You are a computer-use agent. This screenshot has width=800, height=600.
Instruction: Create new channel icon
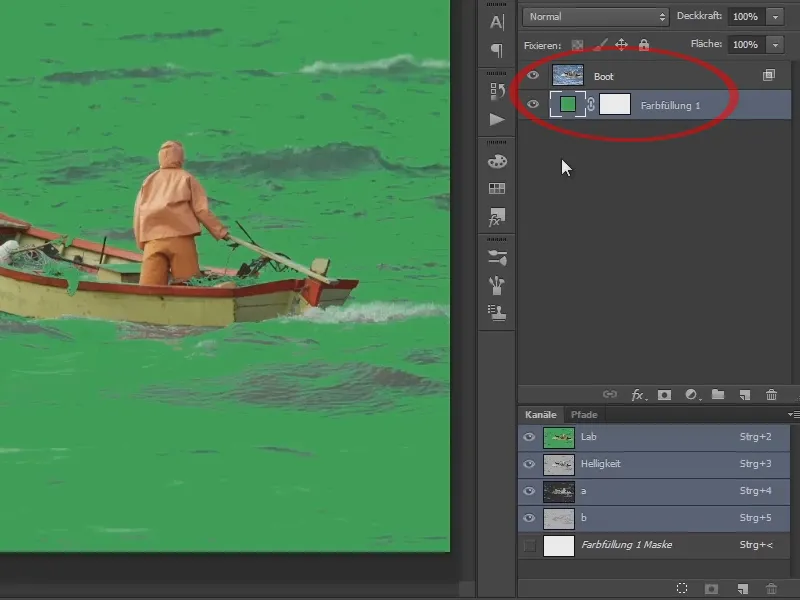coord(743,589)
